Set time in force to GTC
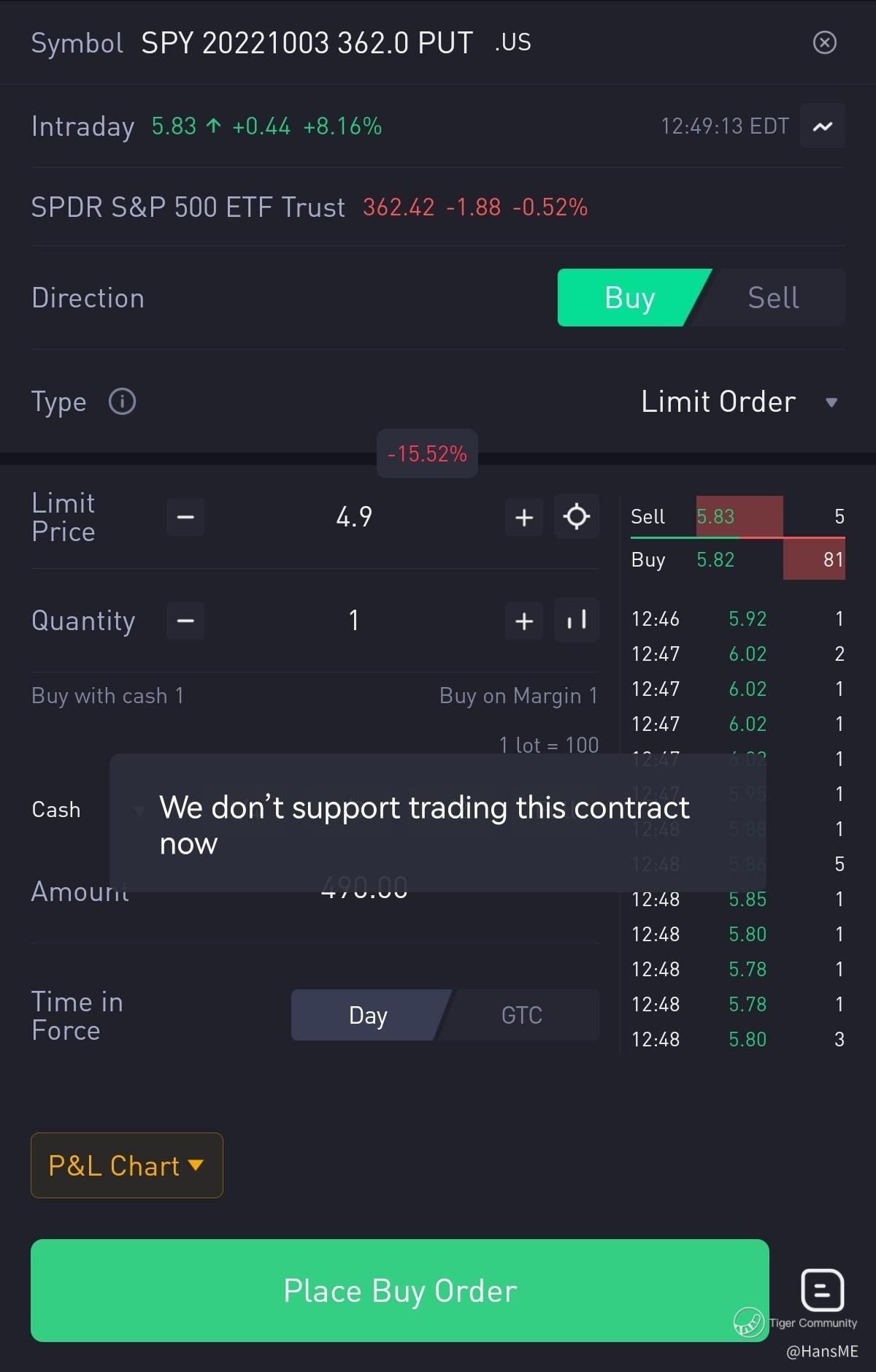Screen dimensions: 876x1372 pyautogui.click(x=522, y=1015)
